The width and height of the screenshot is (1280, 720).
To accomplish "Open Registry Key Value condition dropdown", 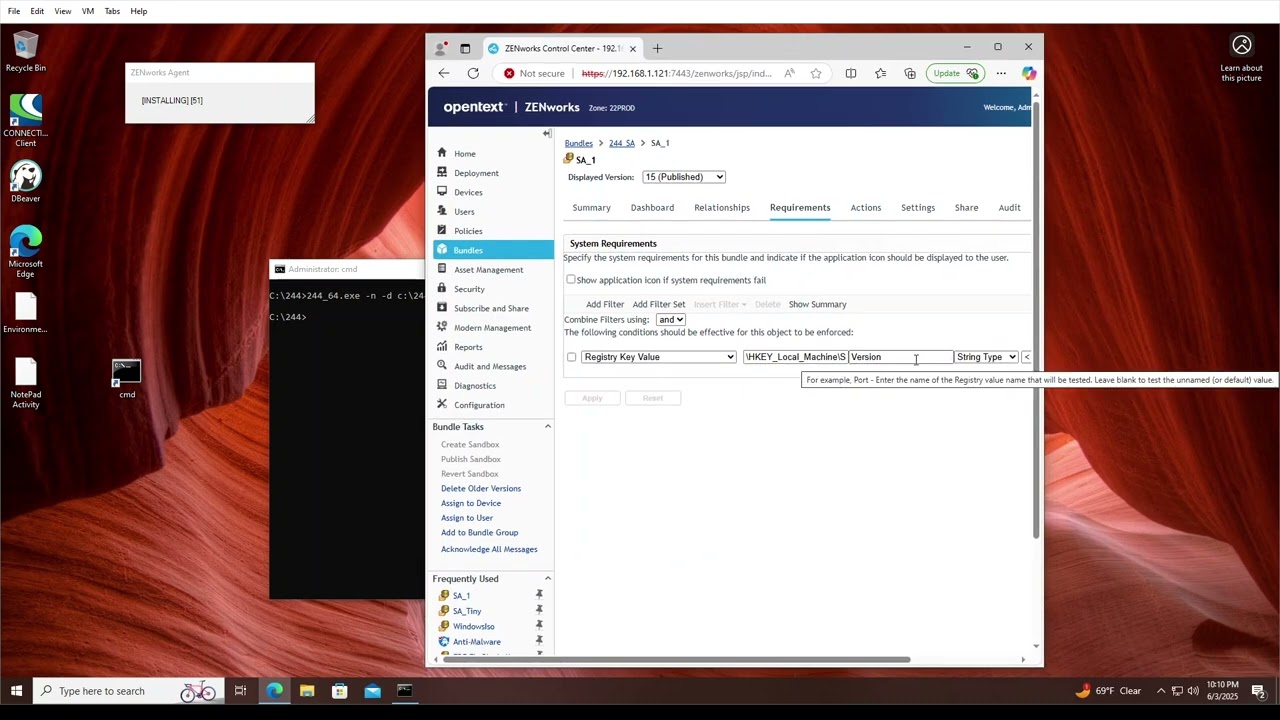I will pyautogui.click(x=659, y=357).
